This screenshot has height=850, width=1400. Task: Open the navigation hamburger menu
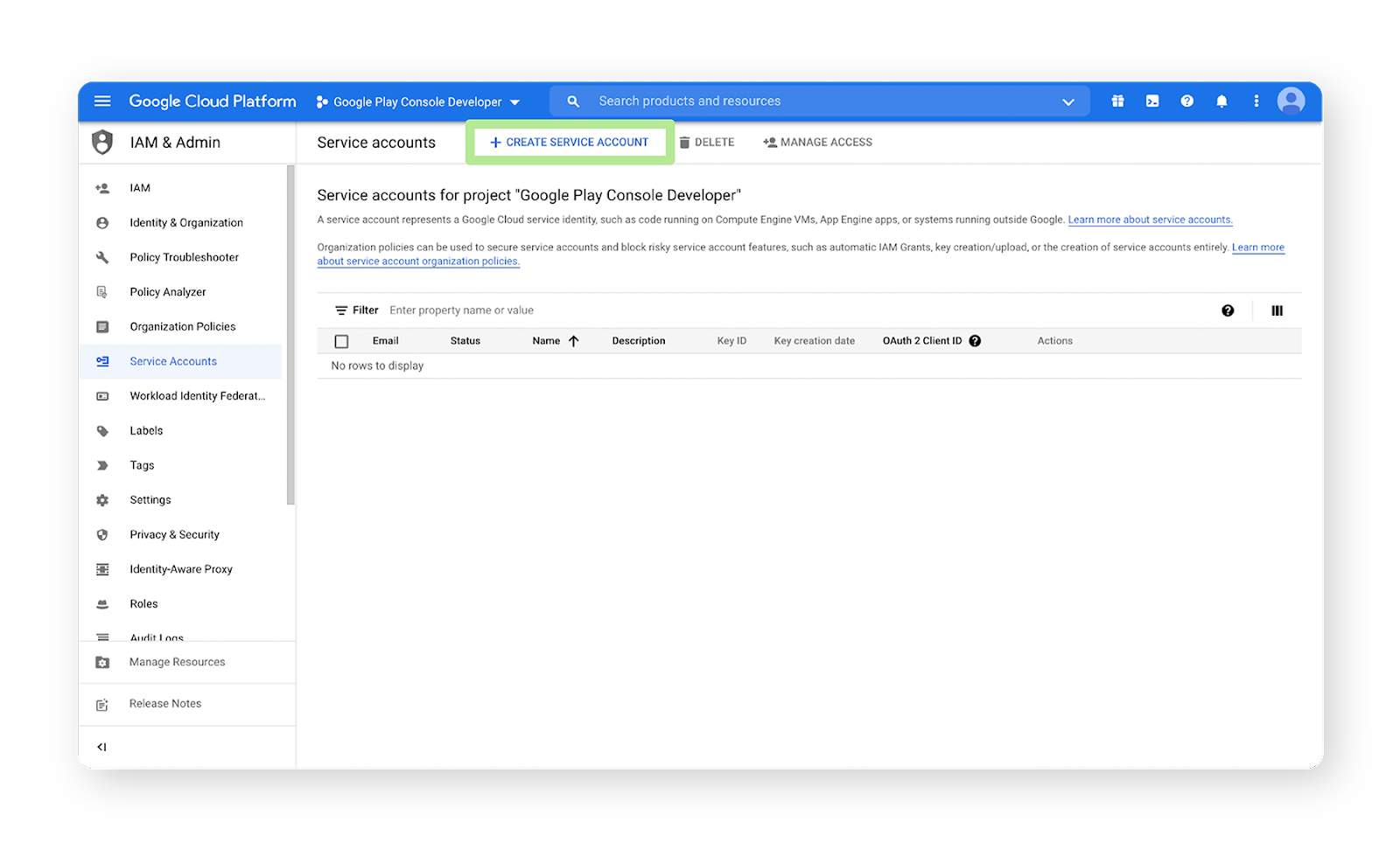(x=101, y=101)
